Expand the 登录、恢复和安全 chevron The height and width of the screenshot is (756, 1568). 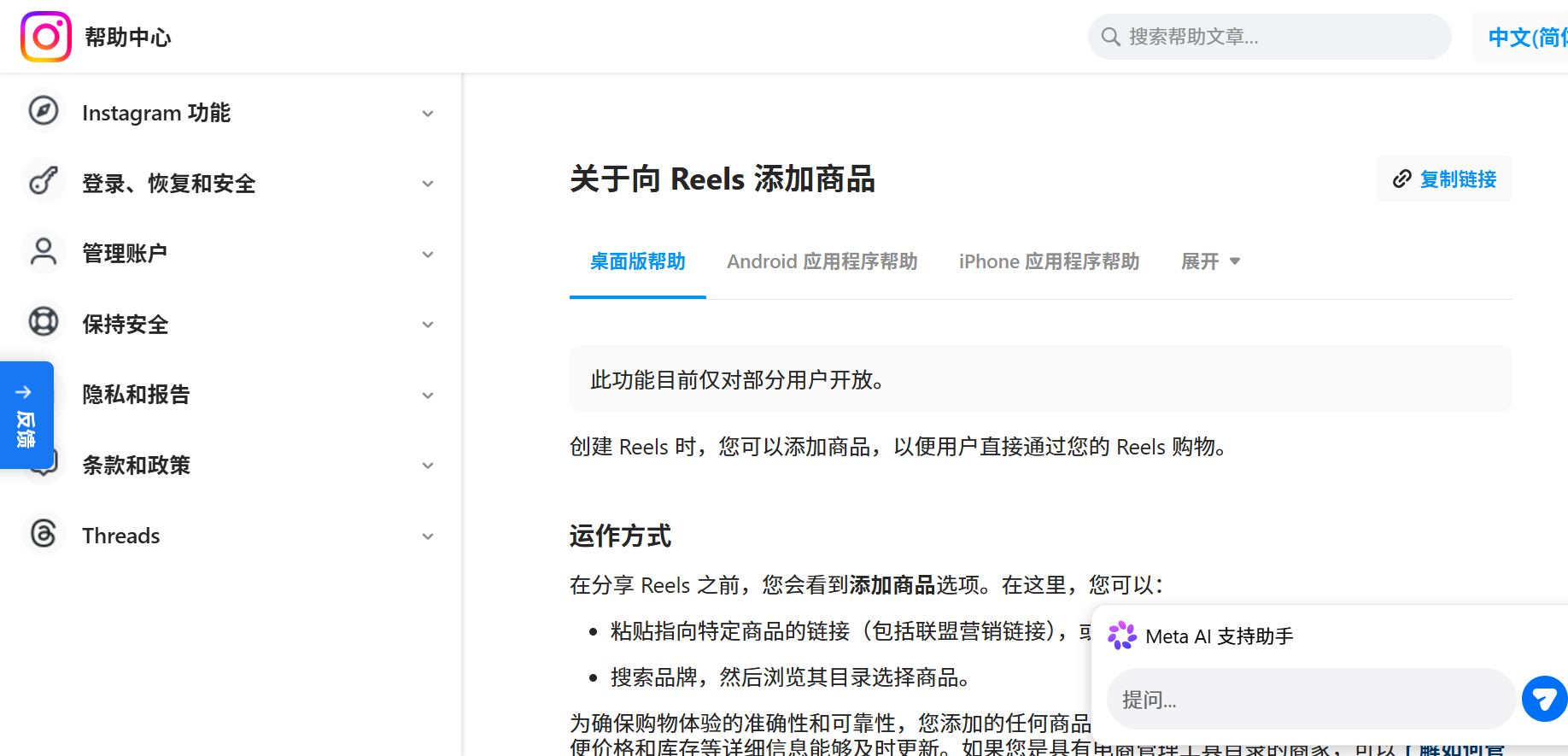(x=428, y=184)
